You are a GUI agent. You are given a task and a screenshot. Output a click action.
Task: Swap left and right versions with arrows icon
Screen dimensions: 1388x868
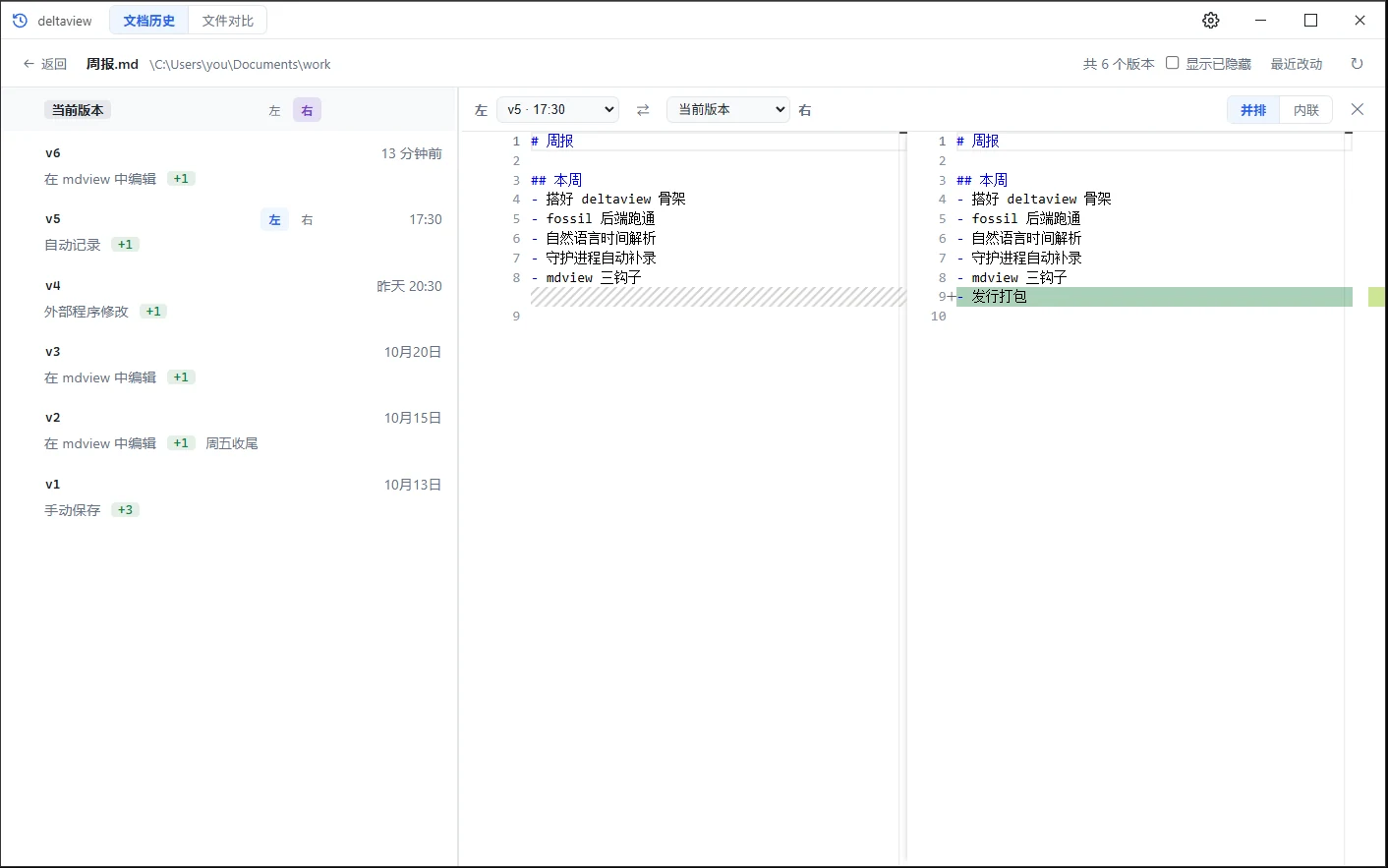click(643, 110)
